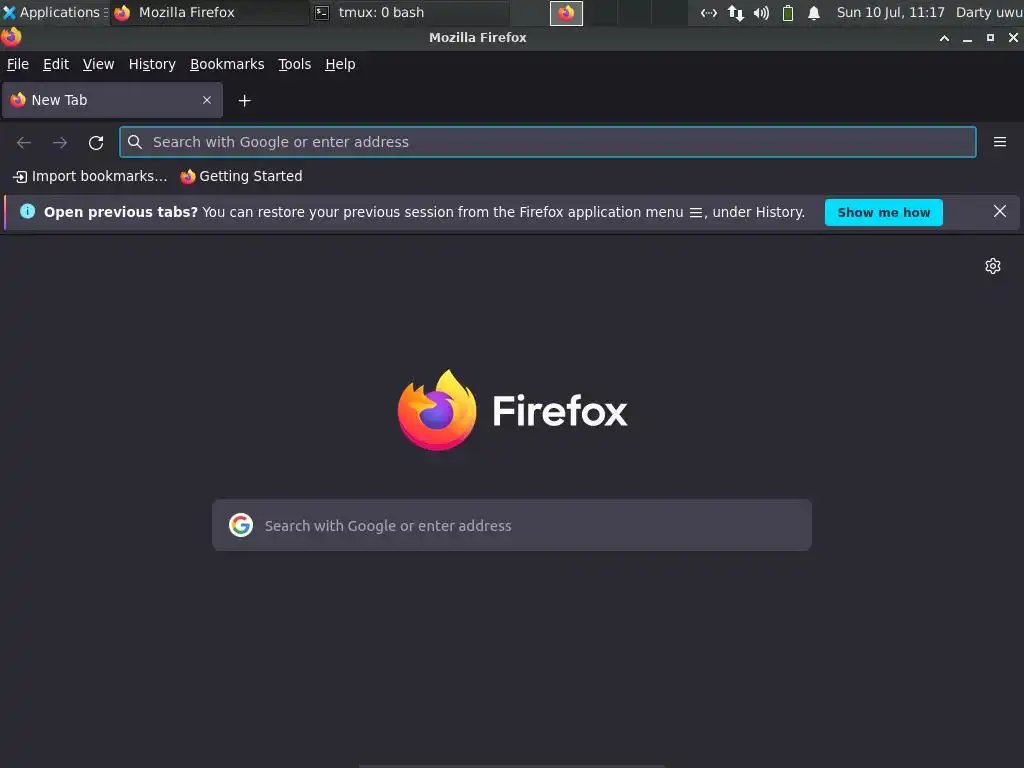1024x768 pixels.
Task: Open the Bookmarks menu
Action: point(227,64)
